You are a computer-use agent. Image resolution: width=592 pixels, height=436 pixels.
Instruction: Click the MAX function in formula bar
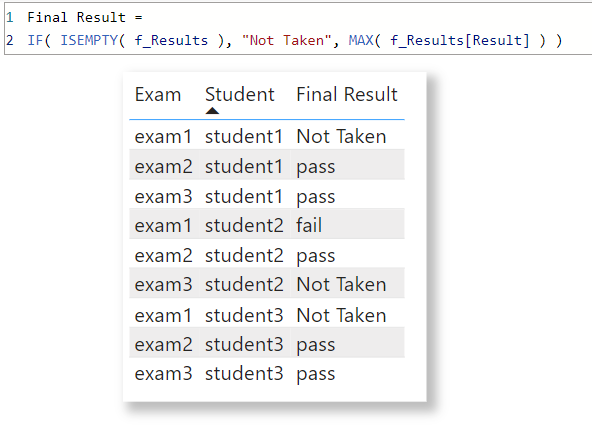click(x=361, y=40)
